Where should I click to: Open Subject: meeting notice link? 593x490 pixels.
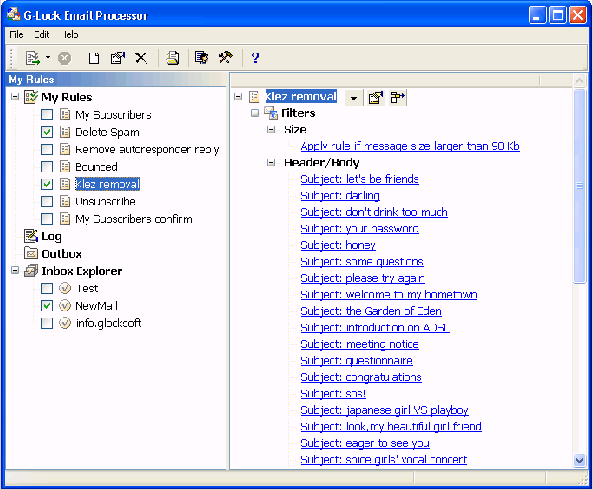tap(359, 344)
